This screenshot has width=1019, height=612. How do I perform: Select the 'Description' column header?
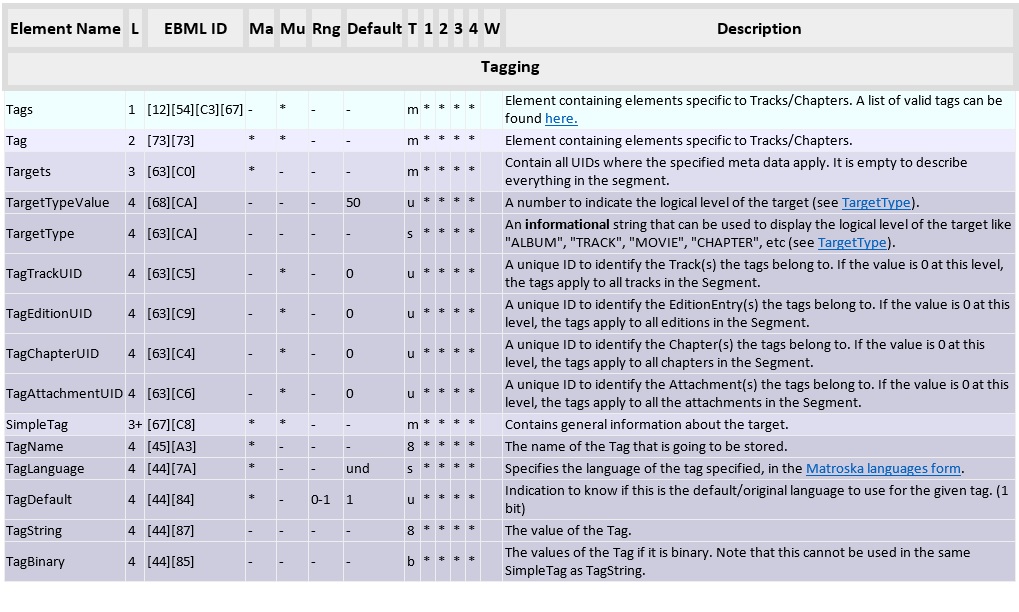point(759,29)
